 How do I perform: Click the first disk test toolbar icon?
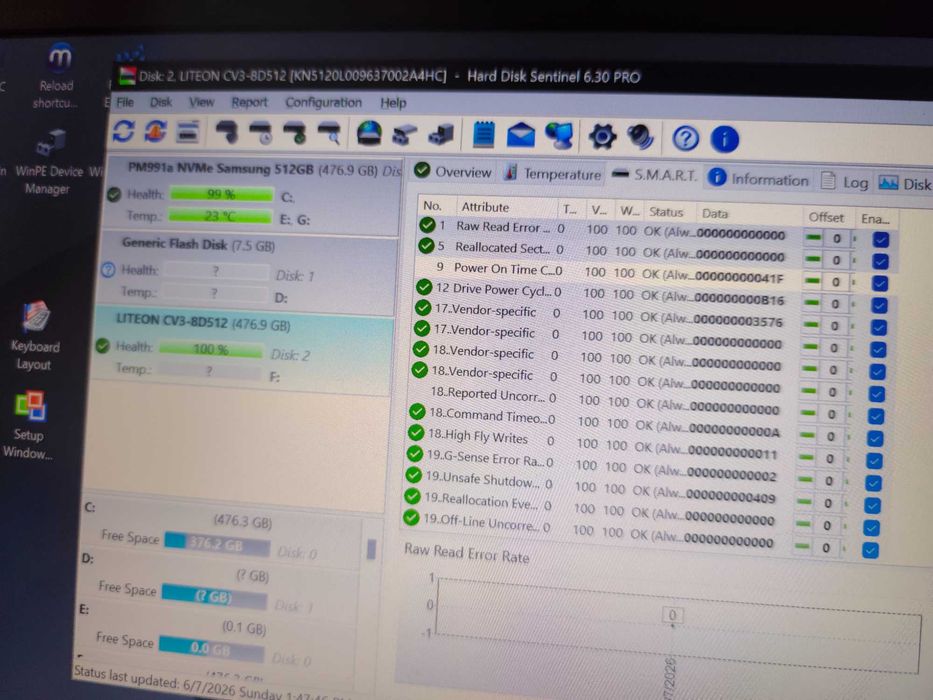tap(227, 132)
